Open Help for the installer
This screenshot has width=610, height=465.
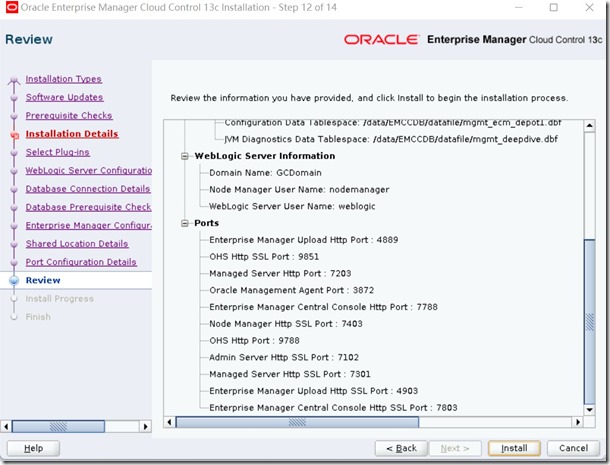tap(33, 448)
